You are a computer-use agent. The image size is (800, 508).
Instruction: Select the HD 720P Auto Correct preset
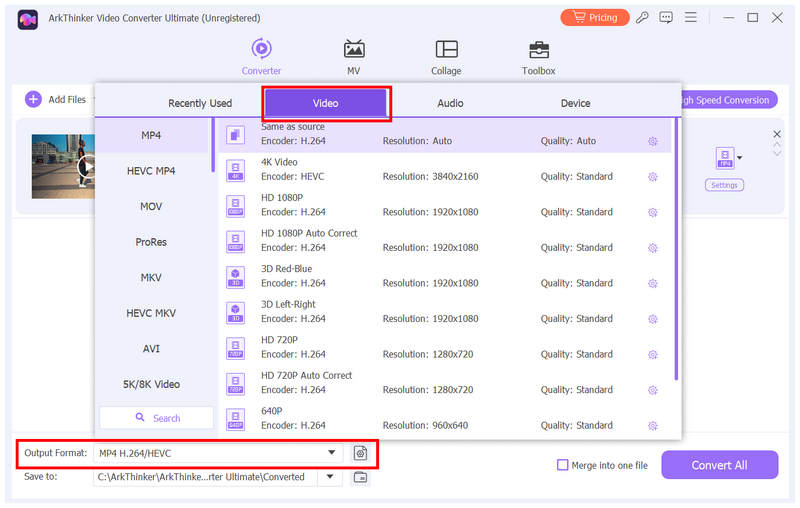coord(444,383)
